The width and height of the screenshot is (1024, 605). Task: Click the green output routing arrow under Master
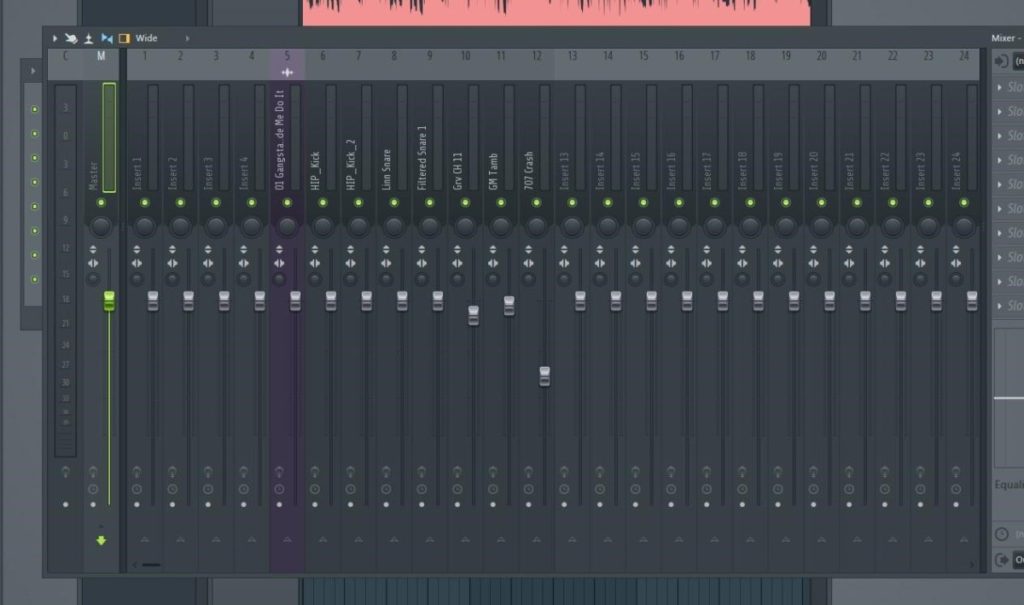tap(101, 541)
